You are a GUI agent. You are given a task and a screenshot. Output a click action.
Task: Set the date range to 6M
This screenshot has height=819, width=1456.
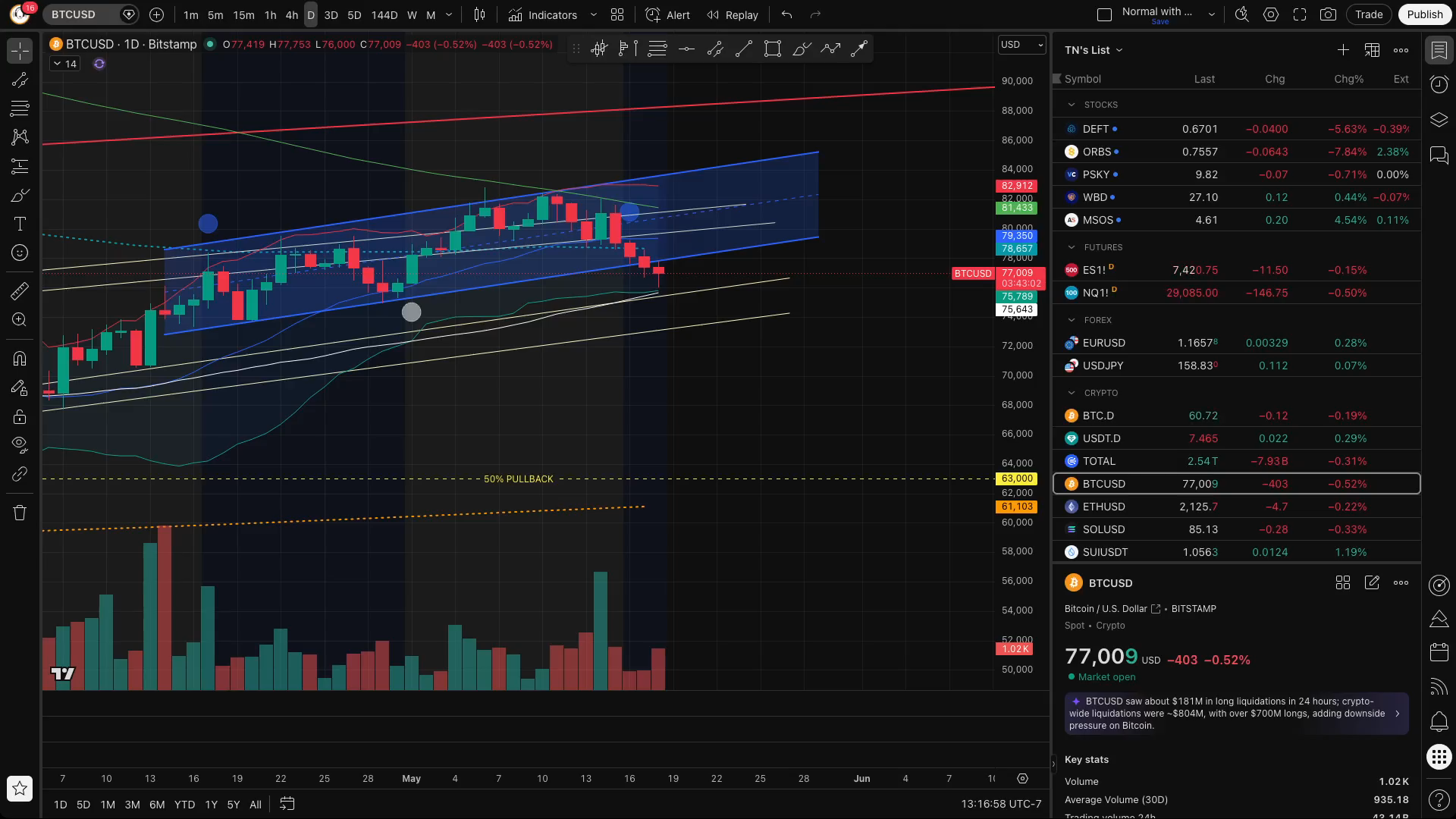pyautogui.click(x=157, y=805)
